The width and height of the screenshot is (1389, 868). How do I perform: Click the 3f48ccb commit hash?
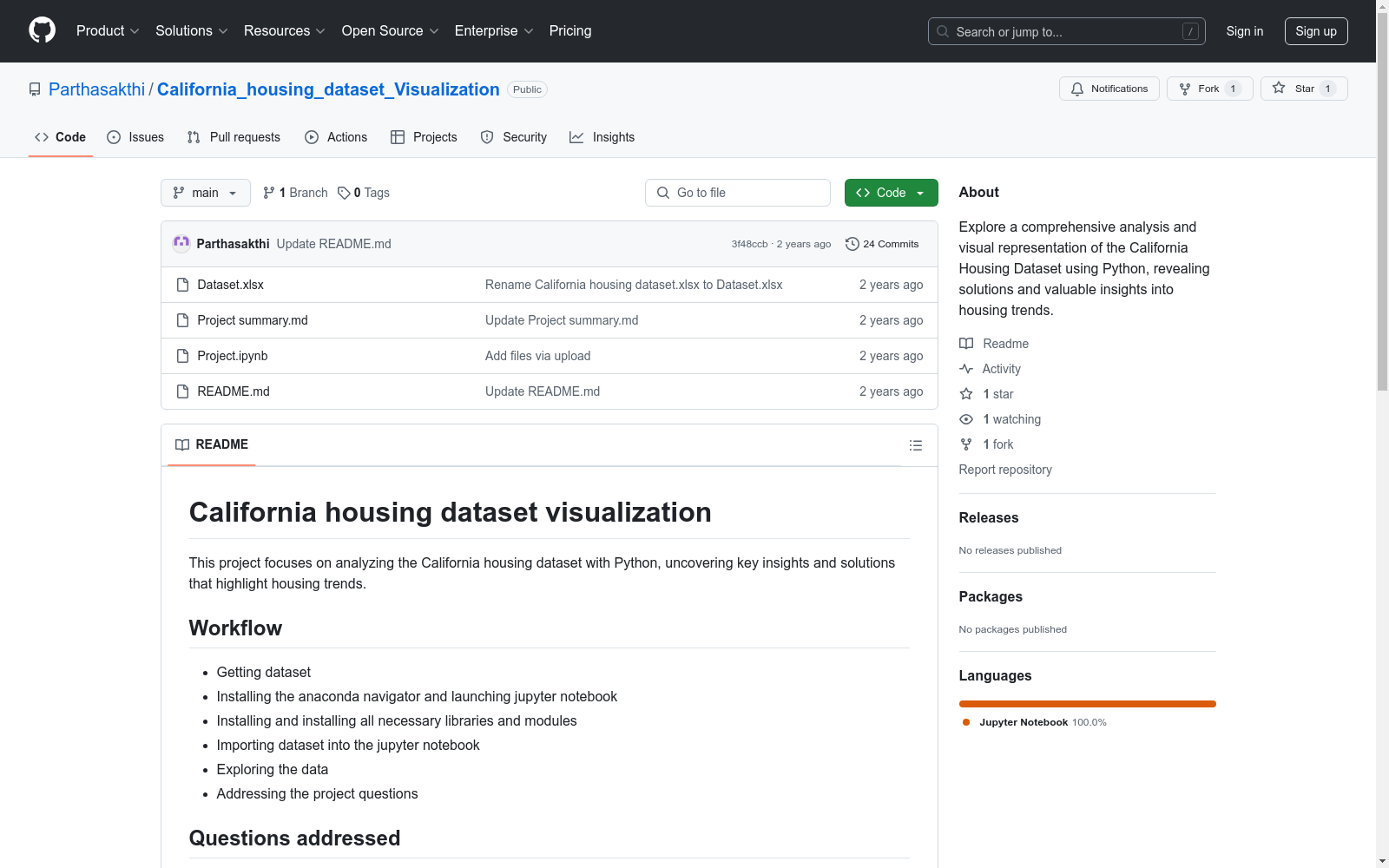tap(749, 244)
